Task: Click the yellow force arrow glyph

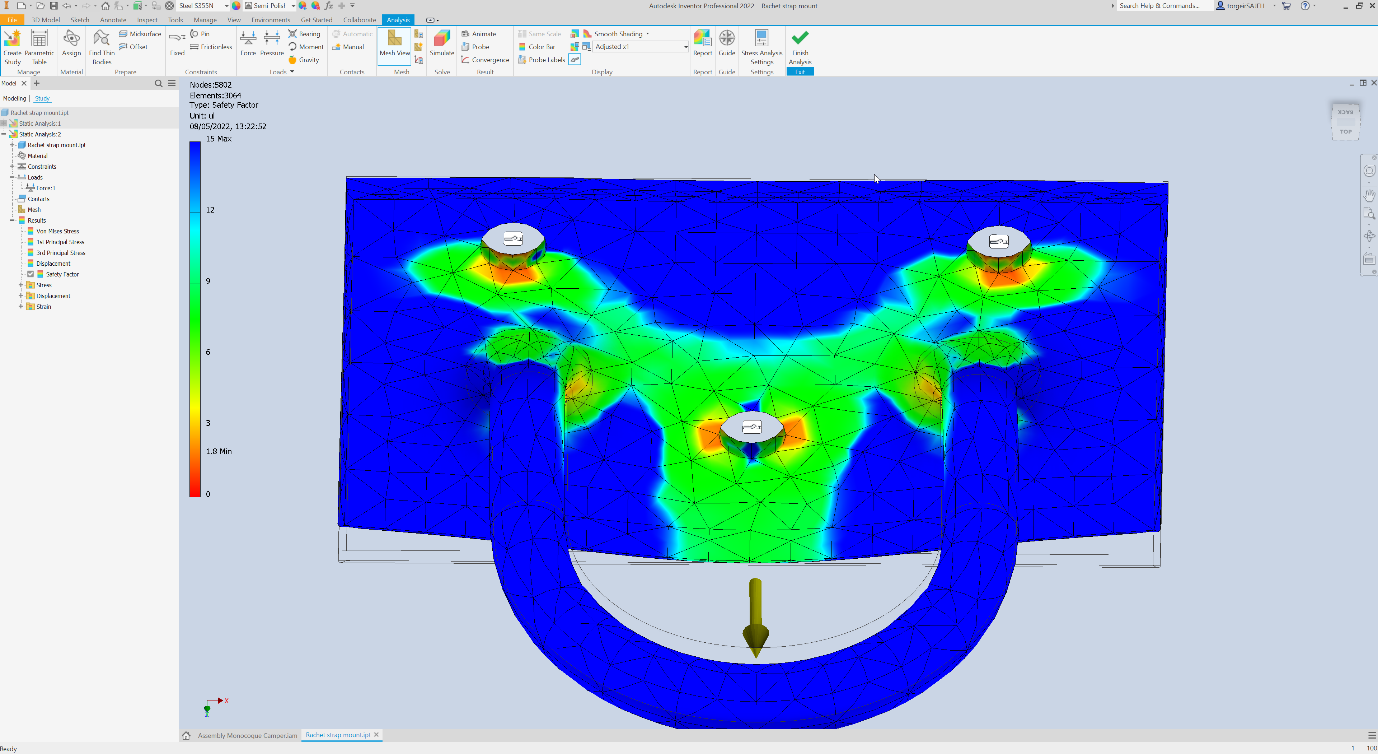Action: tap(757, 618)
